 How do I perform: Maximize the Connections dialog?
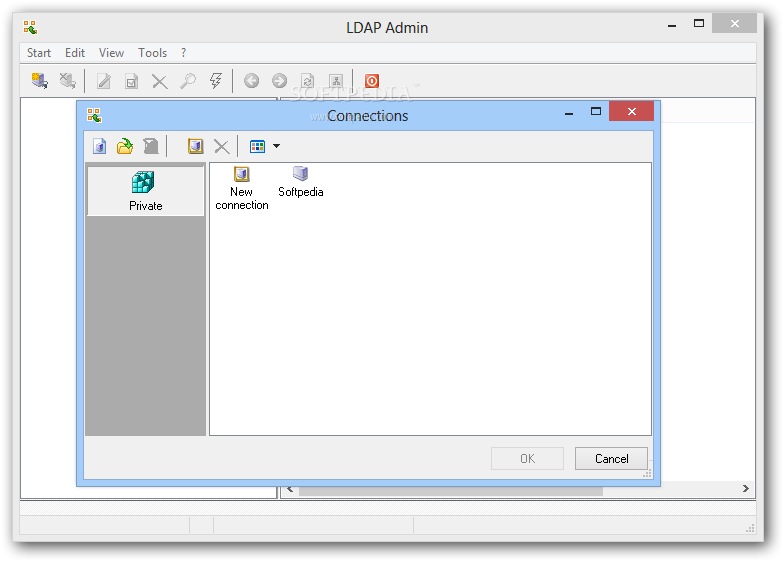pos(596,112)
